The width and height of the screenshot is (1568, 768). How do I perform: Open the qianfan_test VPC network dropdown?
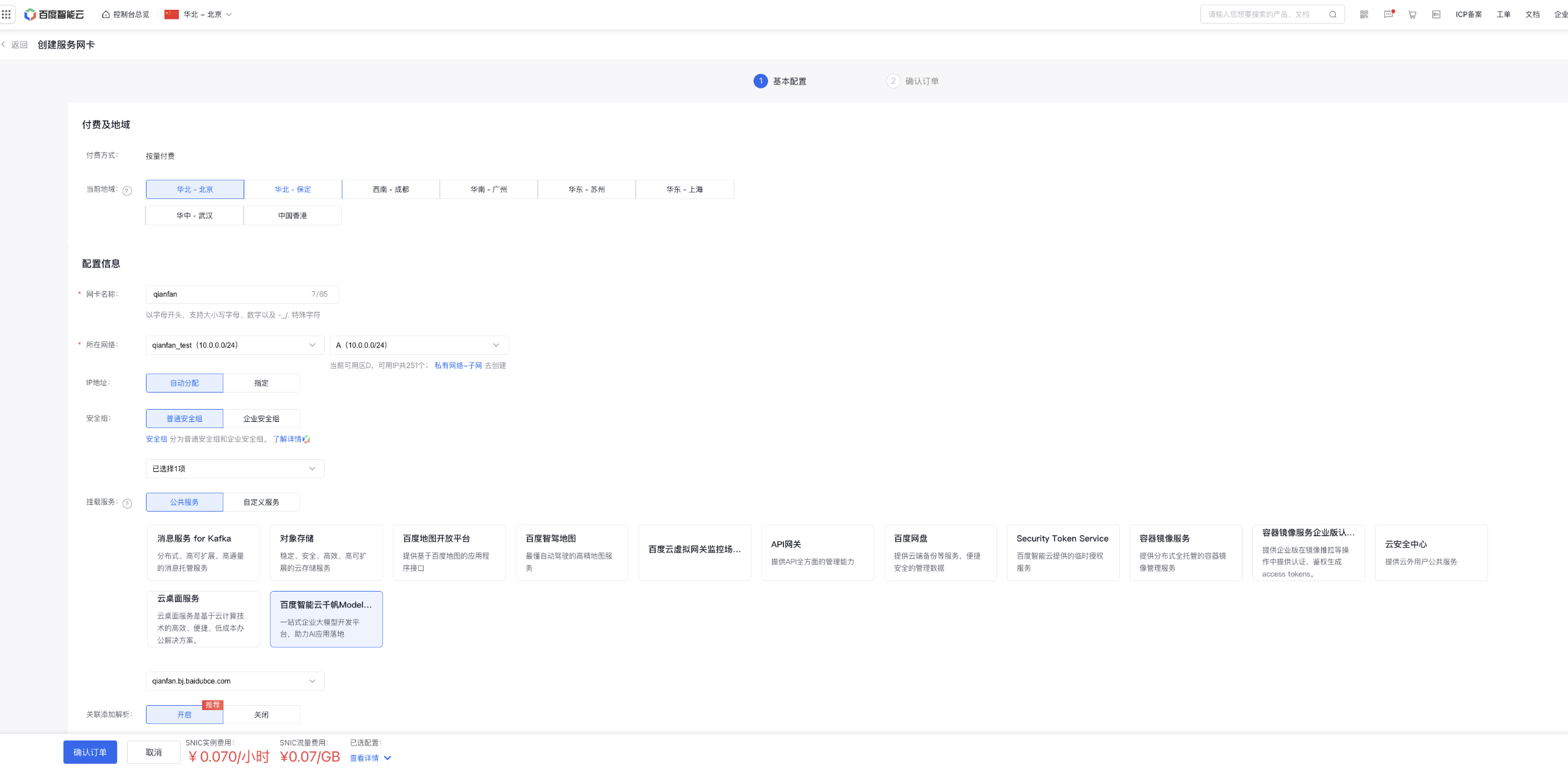click(235, 345)
